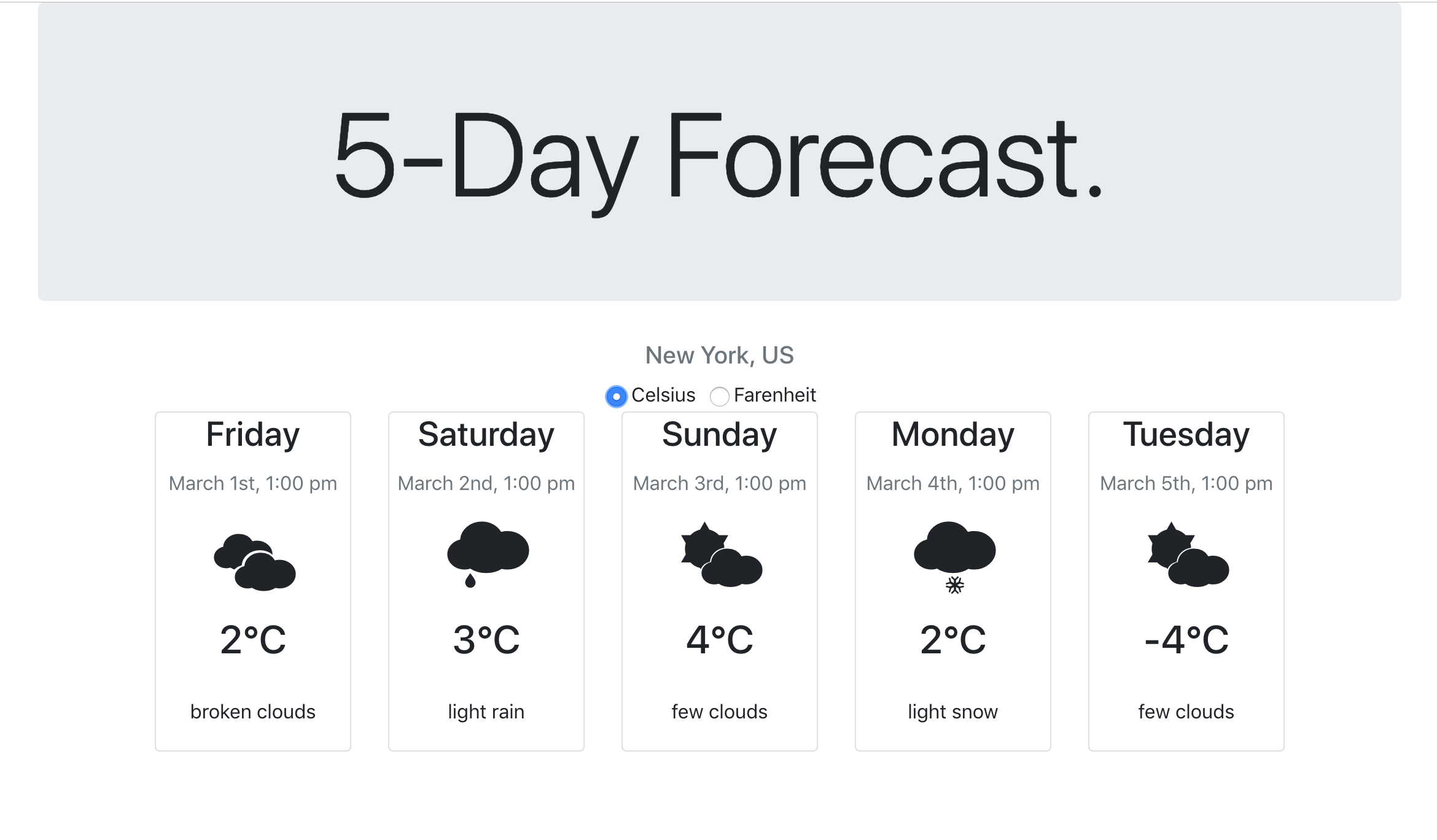The width and height of the screenshot is (1437, 840).
Task: Click the raindrop under Saturday's cloud icon
Action: pos(472,580)
